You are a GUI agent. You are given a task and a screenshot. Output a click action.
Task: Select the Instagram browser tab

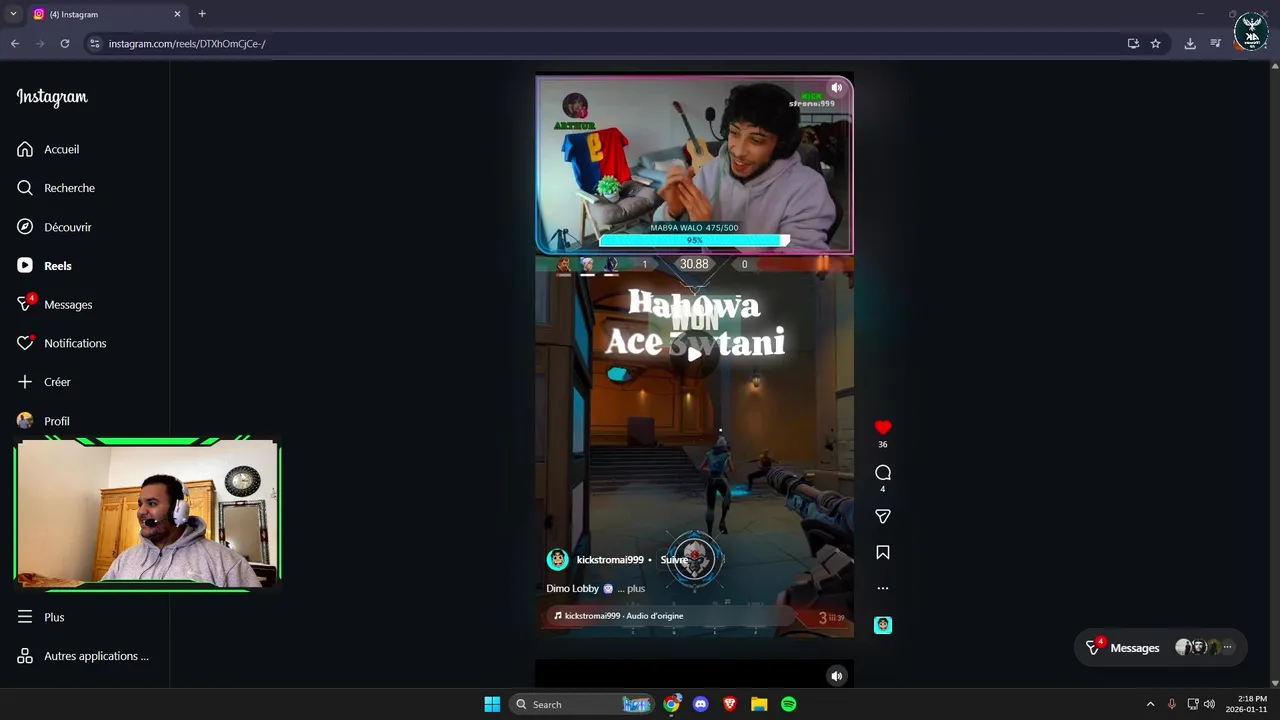coord(107,14)
